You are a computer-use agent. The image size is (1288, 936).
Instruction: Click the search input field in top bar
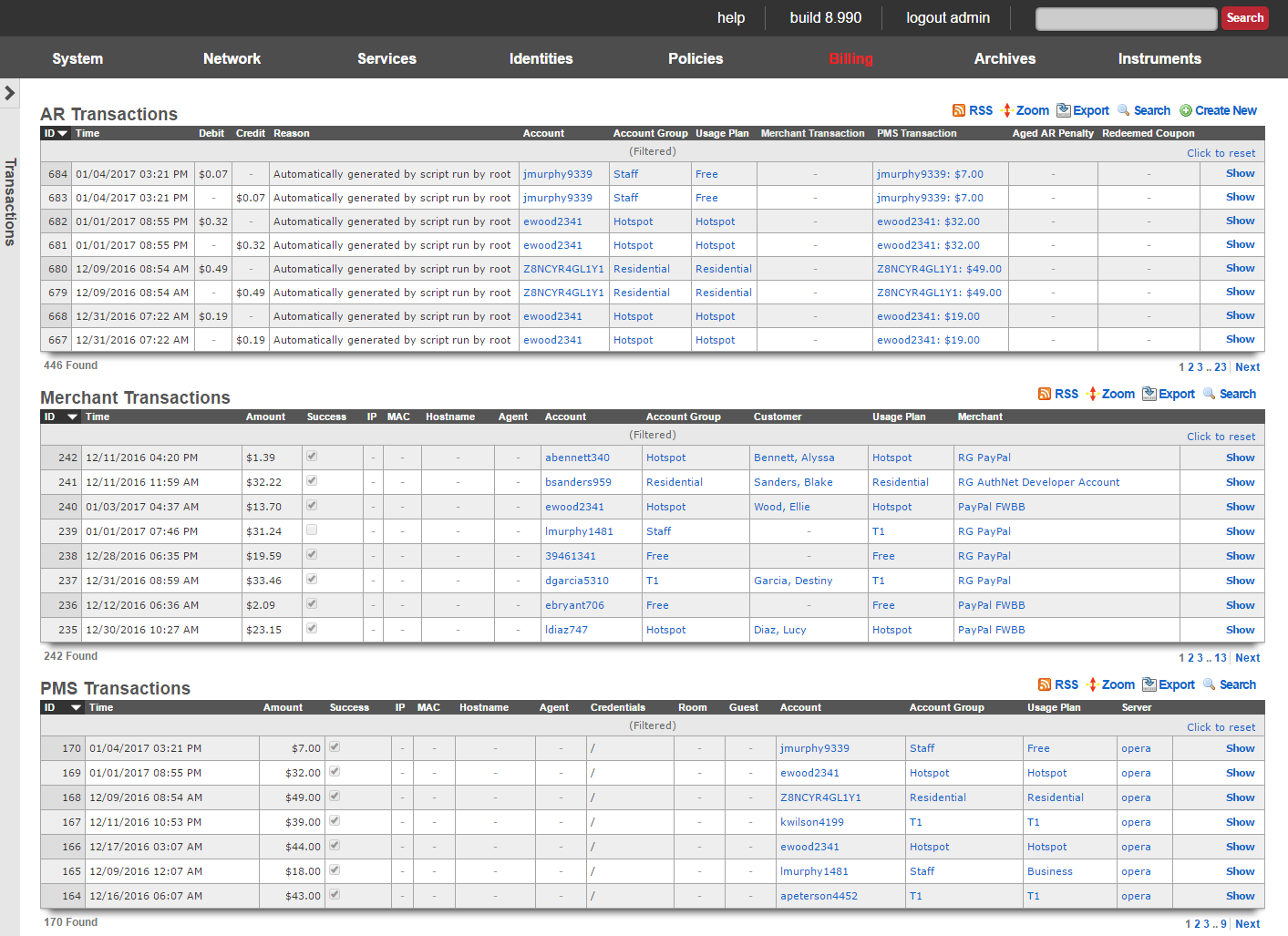tap(1126, 18)
